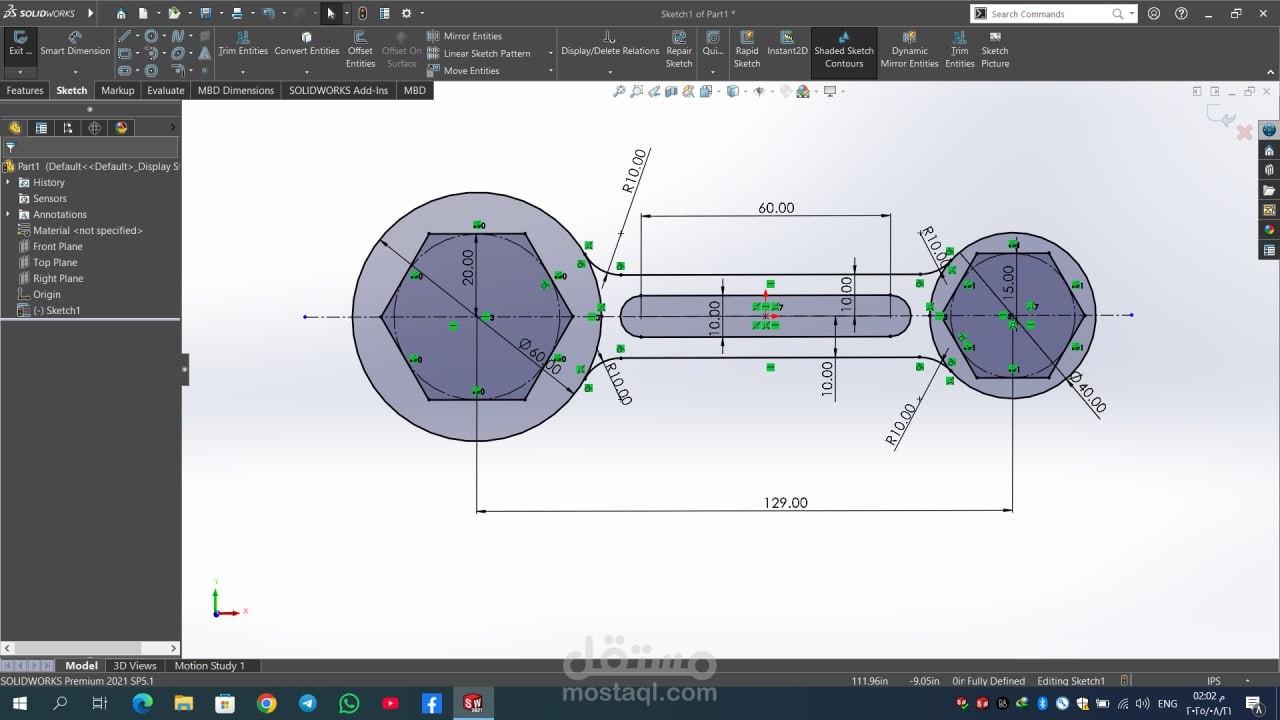Toggle Shaded Sketch Contours off
Viewport: 1280px width, 720px height.
[x=843, y=50]
